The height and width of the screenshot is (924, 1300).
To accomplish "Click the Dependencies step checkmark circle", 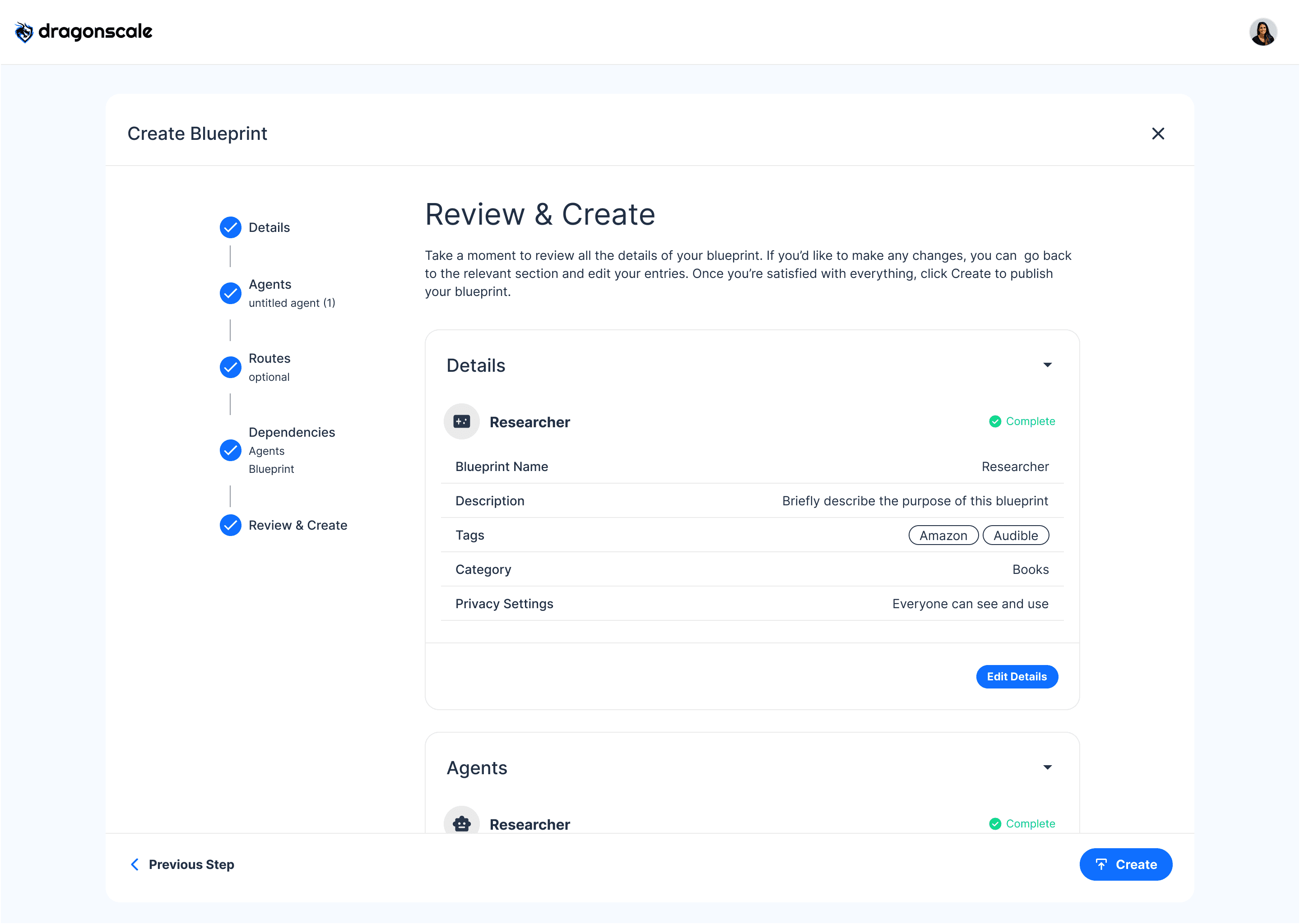I will [231, 451].
